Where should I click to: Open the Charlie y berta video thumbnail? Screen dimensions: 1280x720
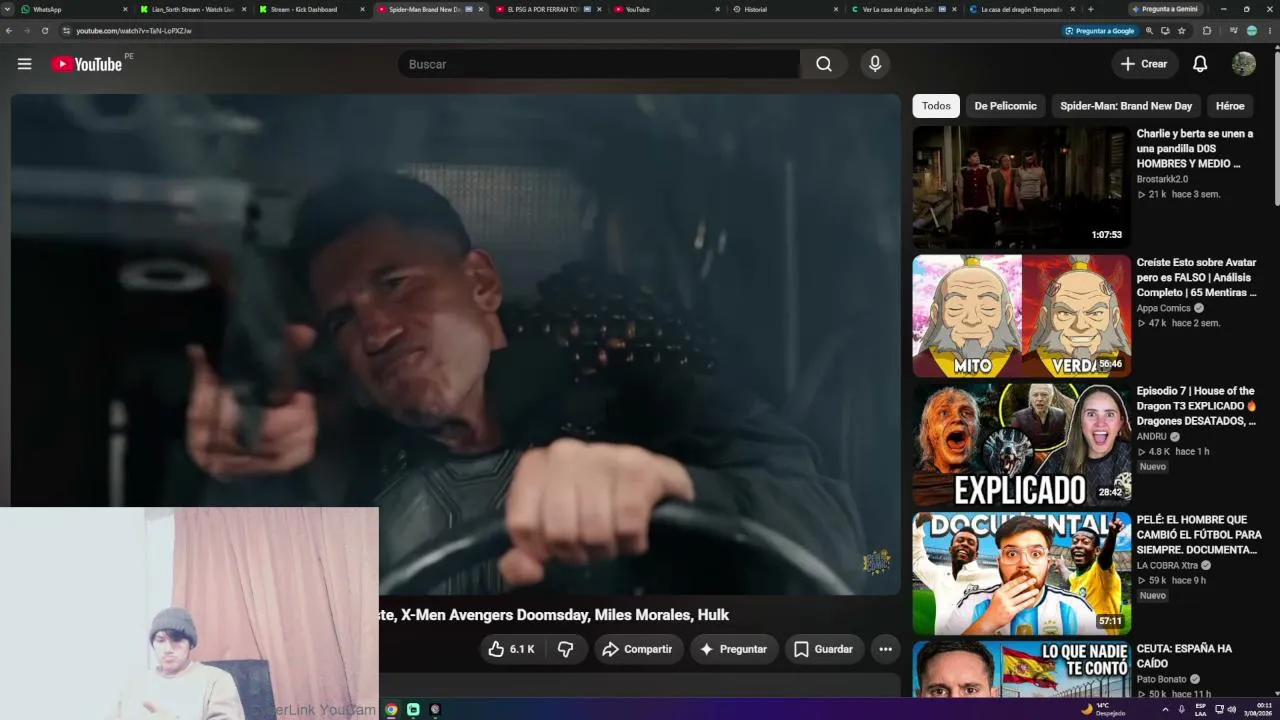1021,187
